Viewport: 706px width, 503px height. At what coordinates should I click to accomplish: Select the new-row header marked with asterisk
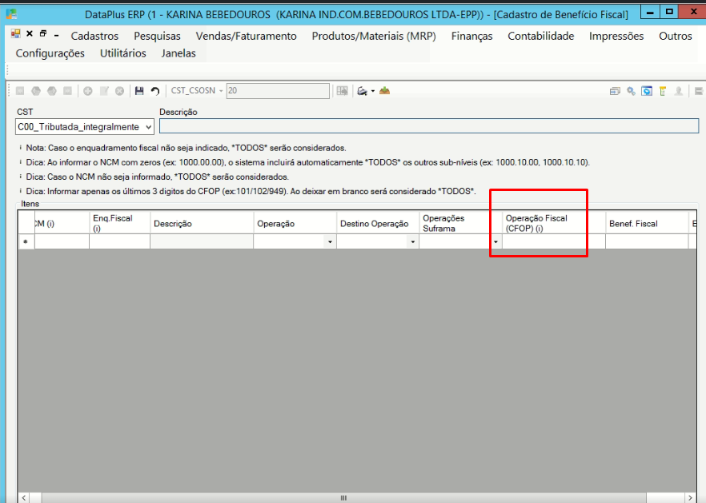[x=26, y=242]
